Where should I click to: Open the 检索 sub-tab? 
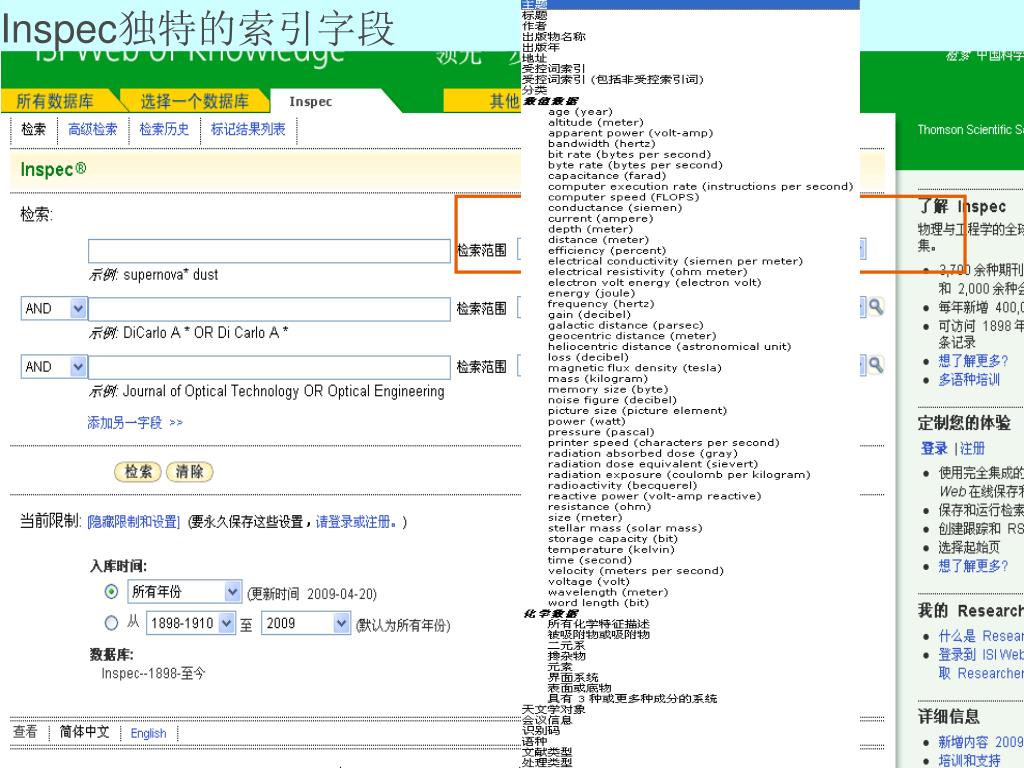pyautogui.click(x=33, y=129)
